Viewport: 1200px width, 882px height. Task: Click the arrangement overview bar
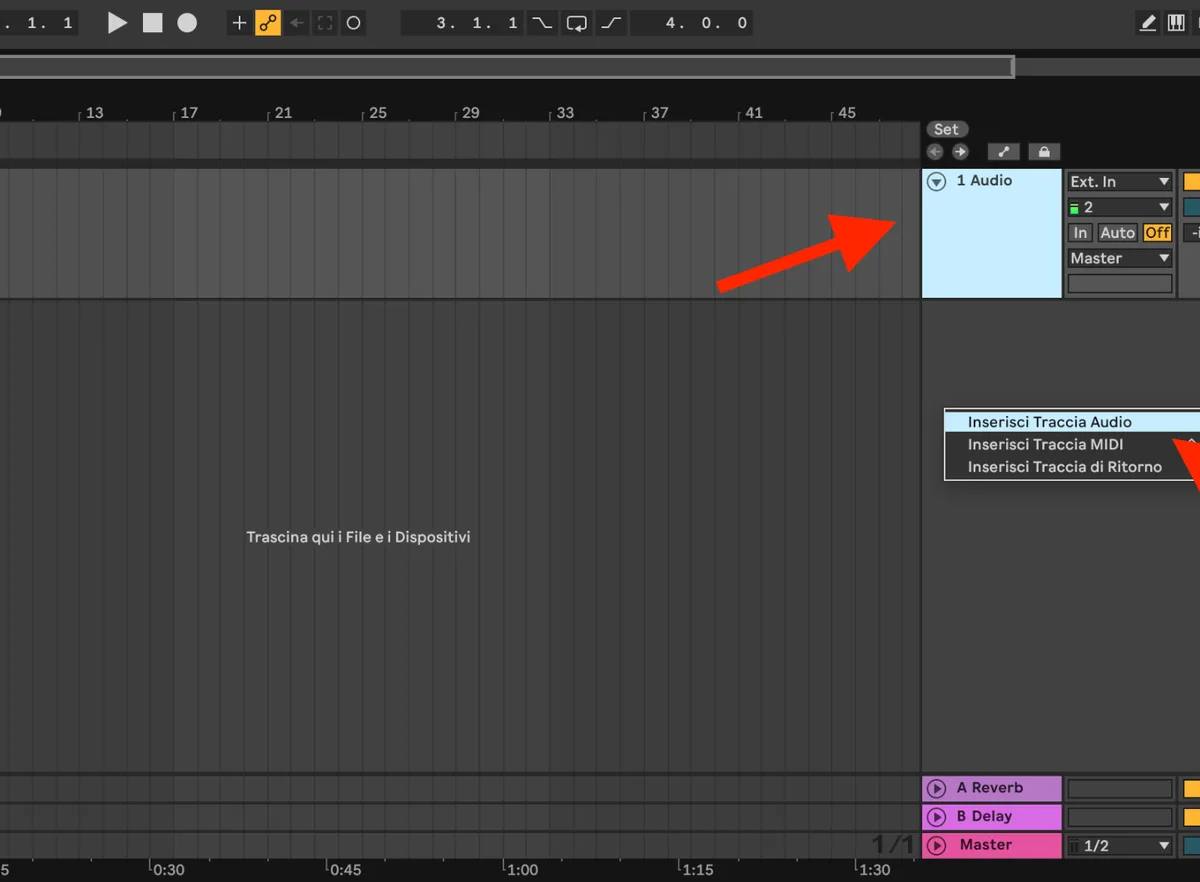point(506,66)
